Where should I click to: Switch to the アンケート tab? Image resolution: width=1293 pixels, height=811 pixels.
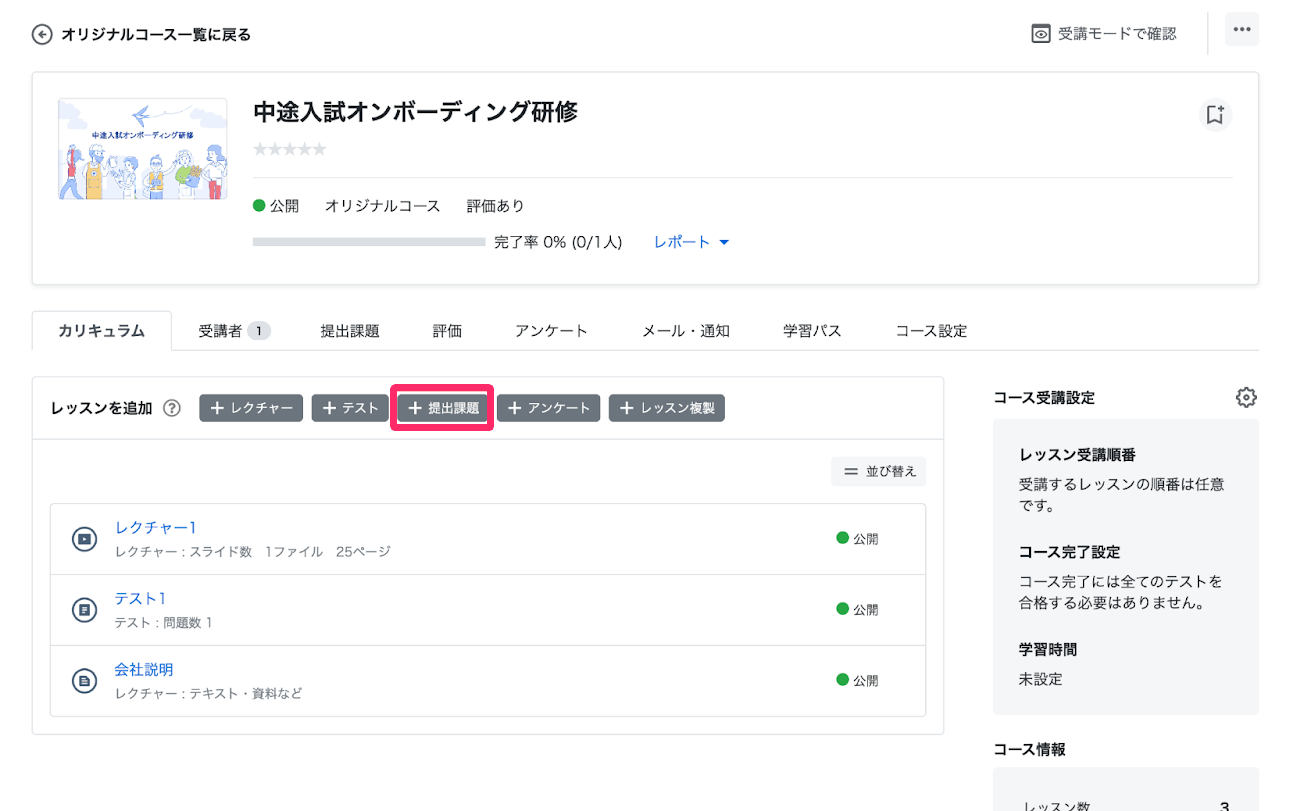pyautogui.click(x=551, y=331)
